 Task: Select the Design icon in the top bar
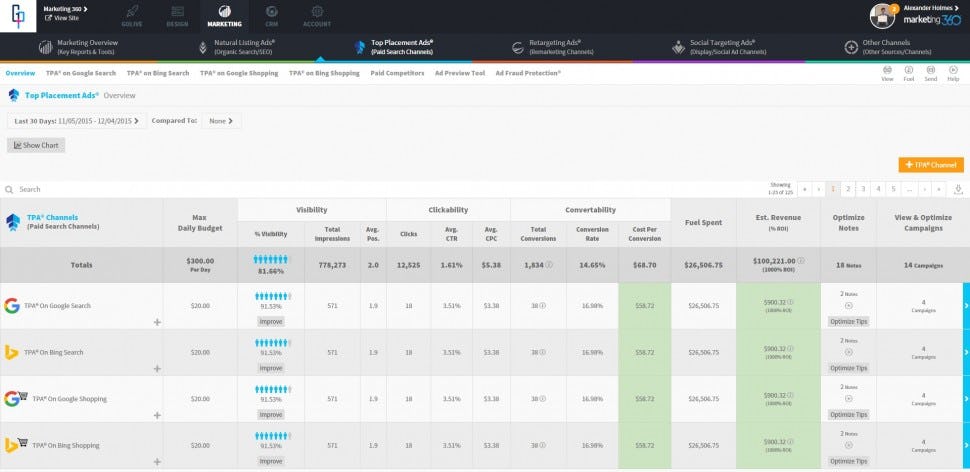pos(178,12)
